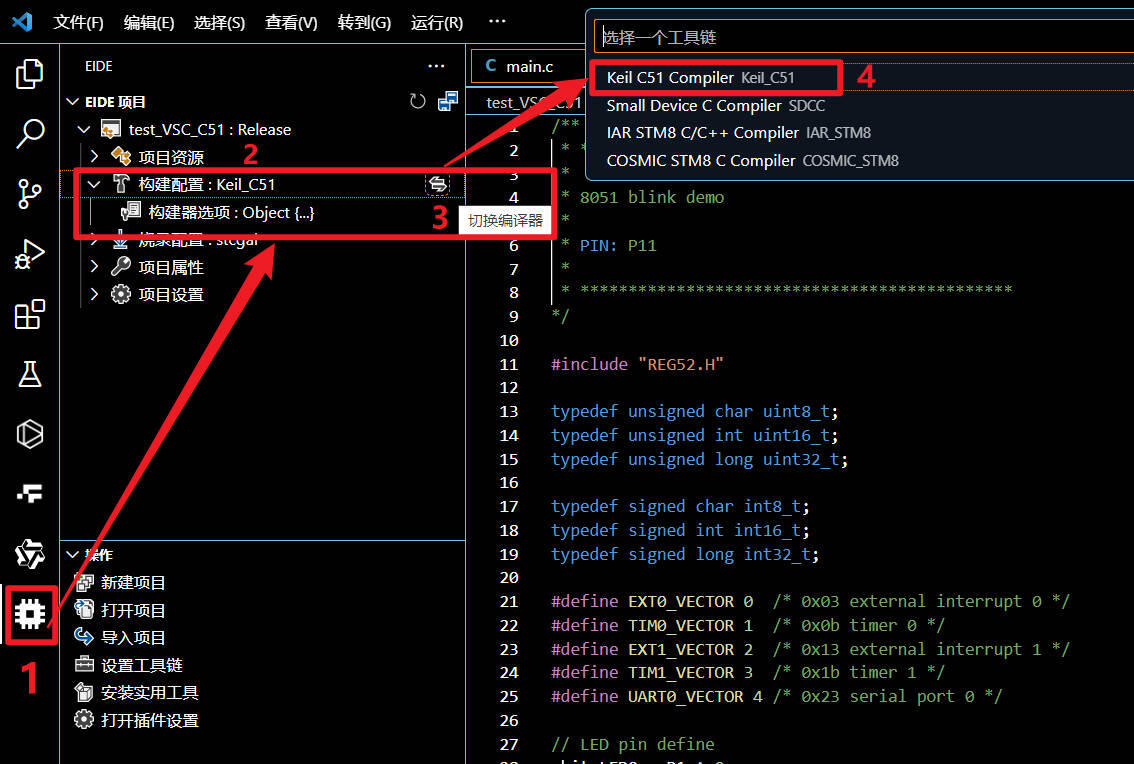This screenshot has width=1134, height=764.
Task: Open the Extensions view icon
Action: point(30,314)
